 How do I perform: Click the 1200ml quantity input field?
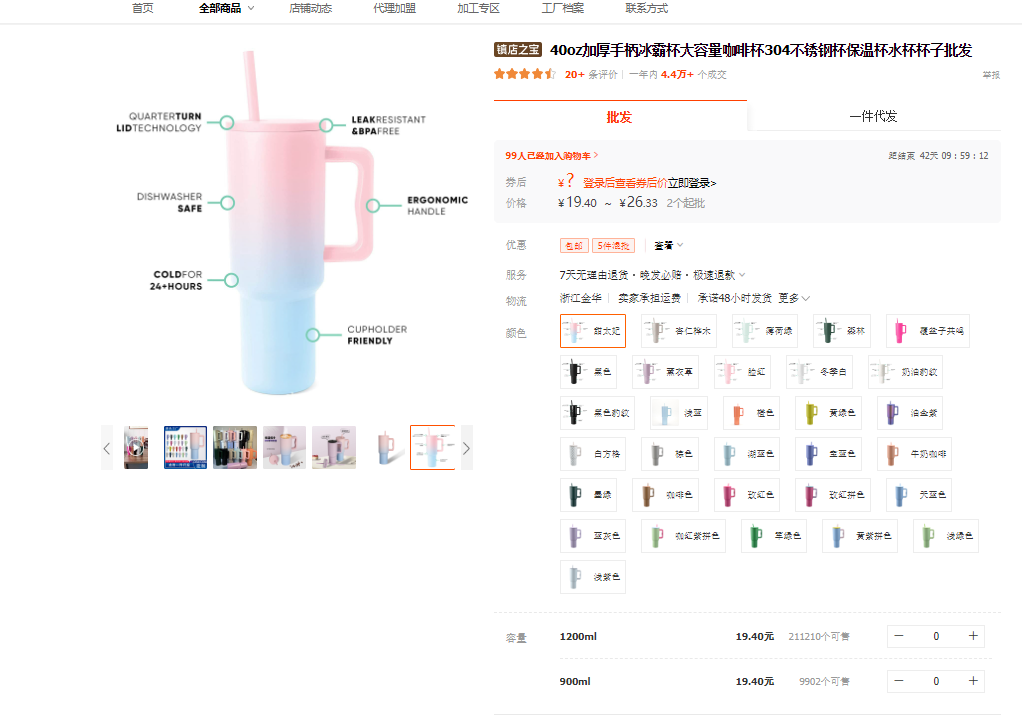(936, 636)
